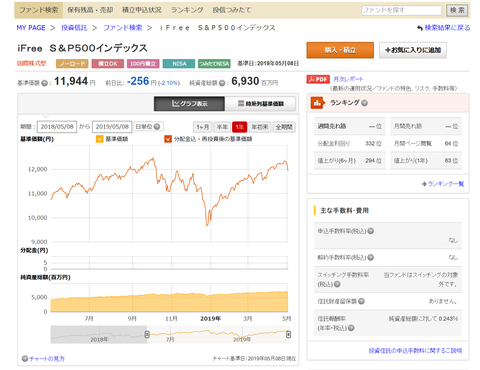Click the 購入・積立 button
Image resolution: width=480 pixels, height=370 pixels.
coord(340,50)
